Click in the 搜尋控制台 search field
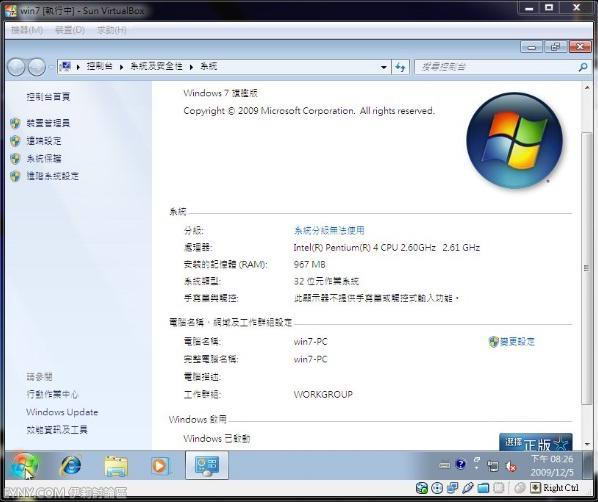 pos(497,67)
